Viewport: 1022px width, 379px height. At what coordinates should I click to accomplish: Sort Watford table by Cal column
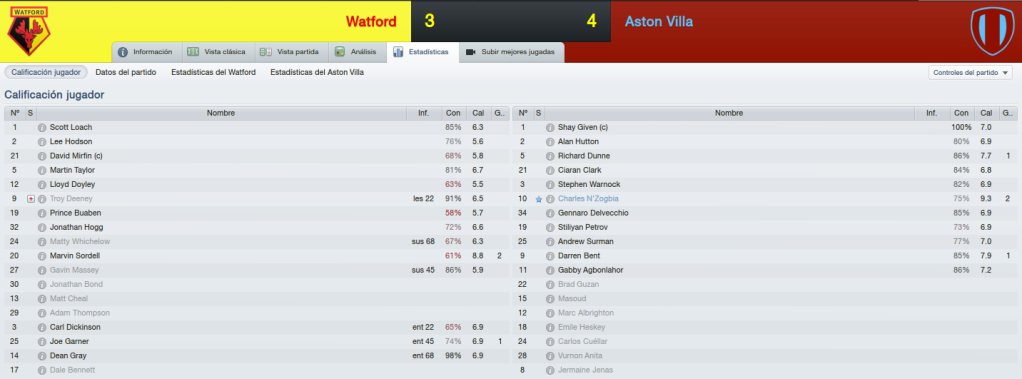pos(478,113)
